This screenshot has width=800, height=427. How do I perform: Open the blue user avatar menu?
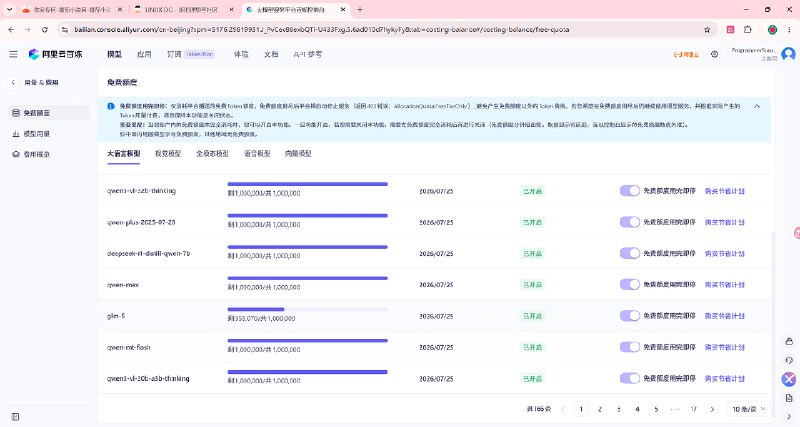pyautogui.click(x=788, y=54)
